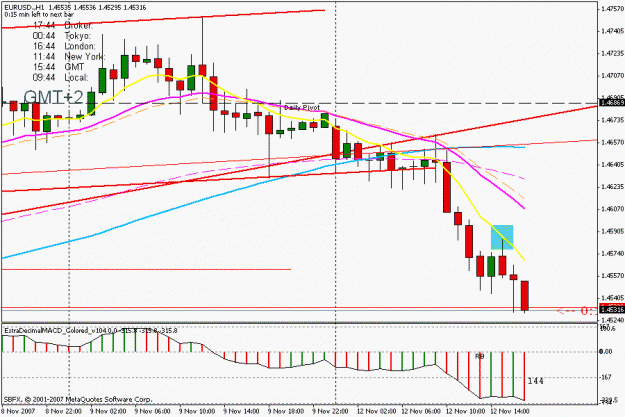Select the 00:44 Tokyo clock line

coord(62,36)
